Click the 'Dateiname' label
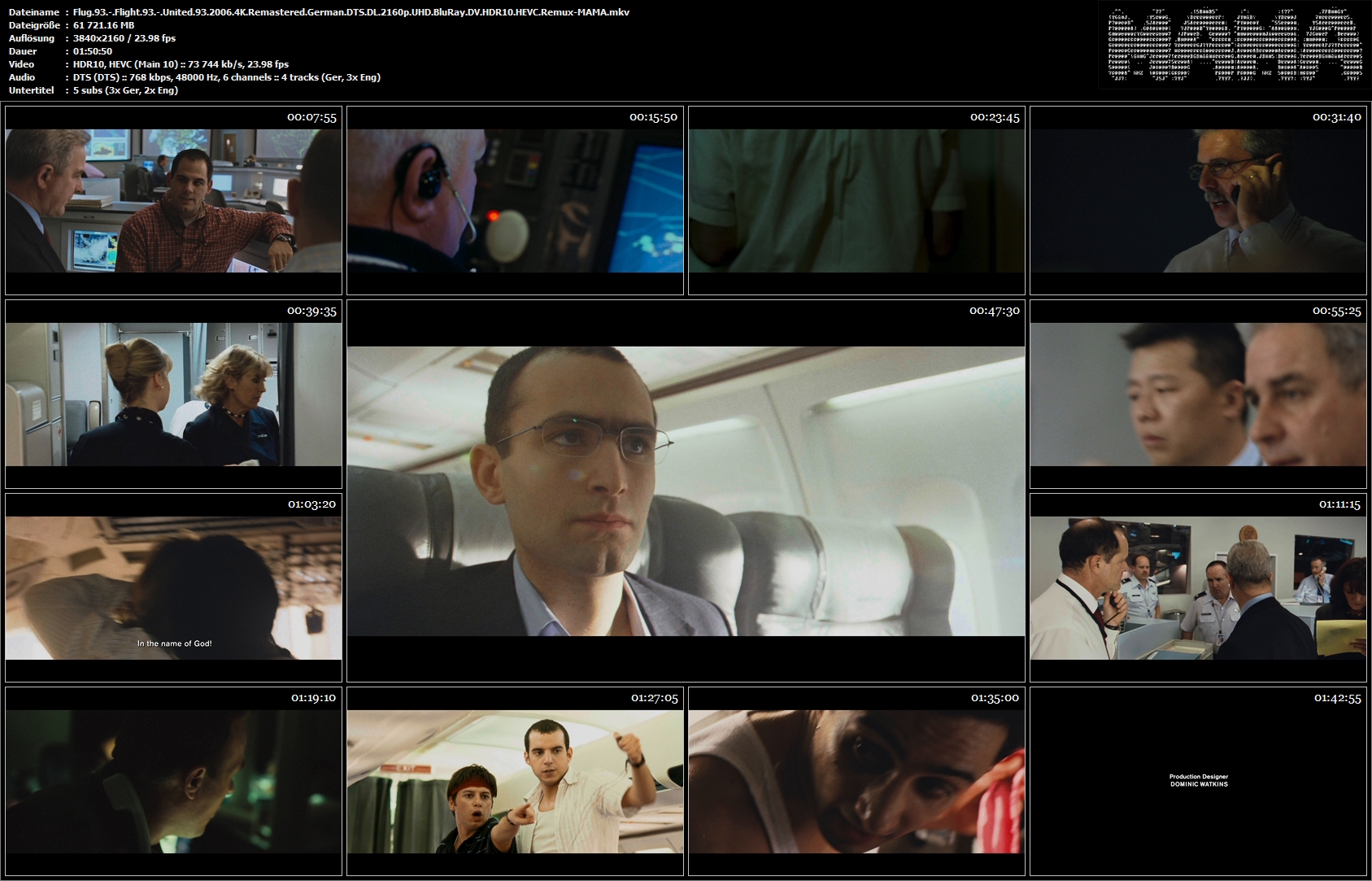The width and height of the screenshot is (1372, 881). (34, 12)
